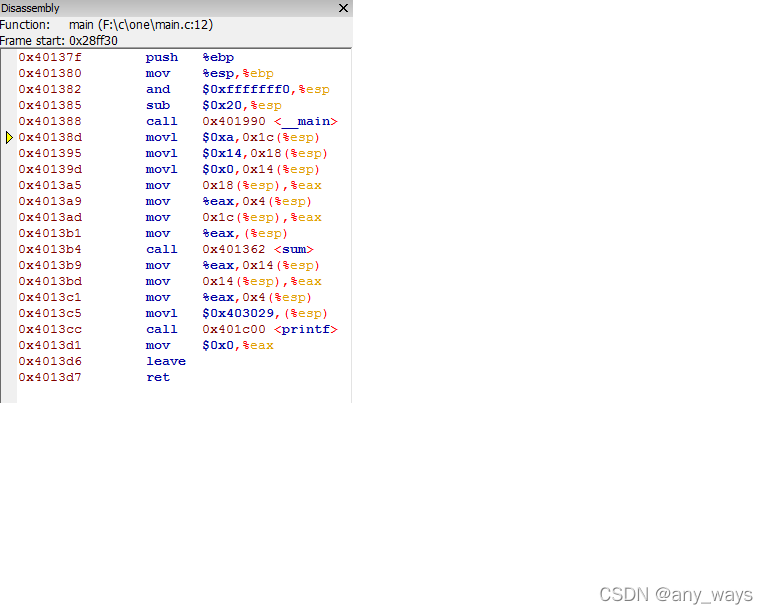Screen dimensions: 768x614
Task: Click the yellow current-instruction arrow marker
Action: 9,138
